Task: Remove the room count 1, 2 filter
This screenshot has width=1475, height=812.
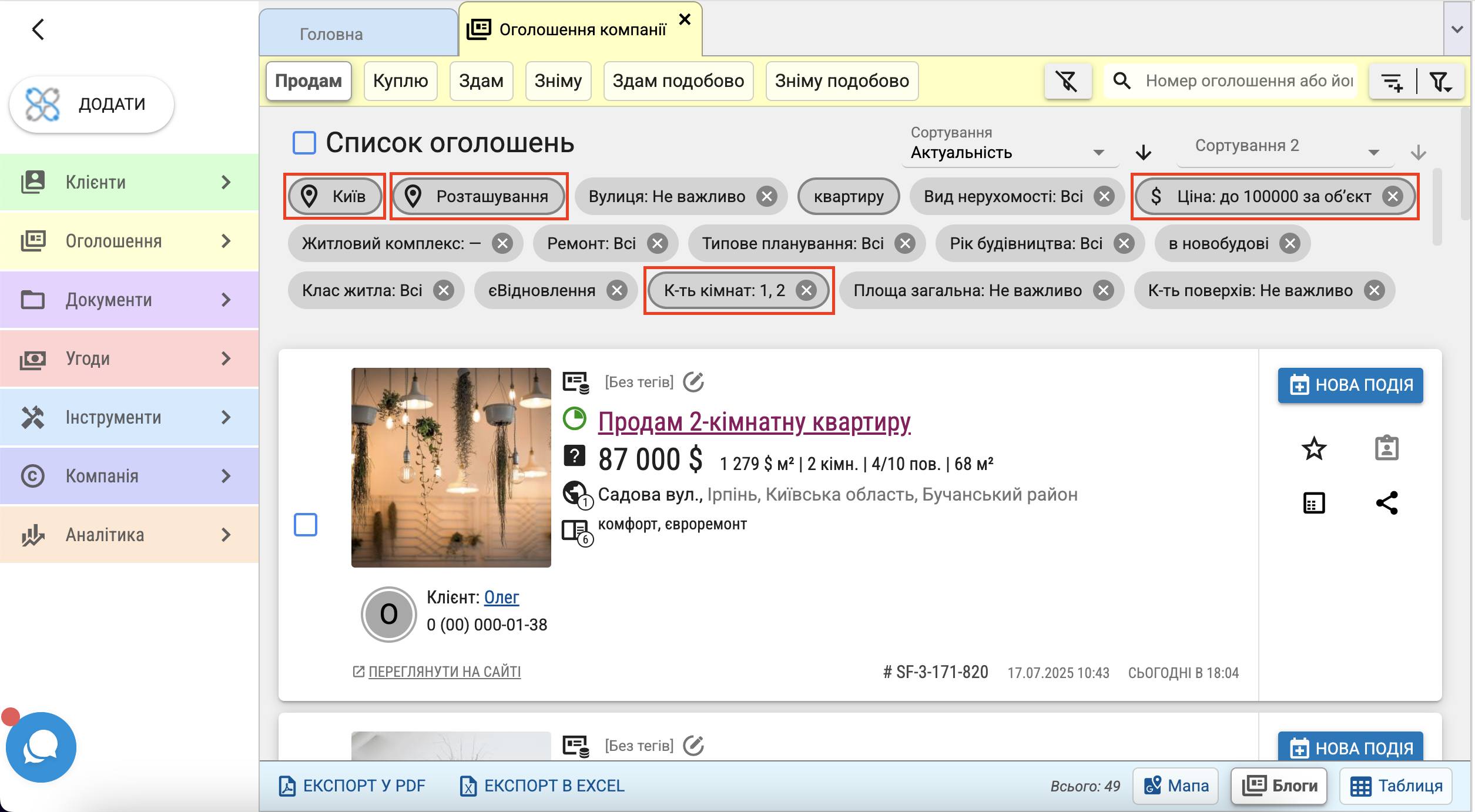Action: [x=806, y=290]
